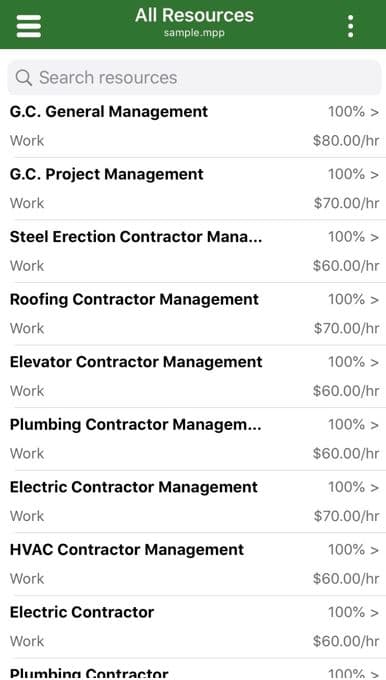Tap the magnifying glass search icon
386x680 pixels.
23,78
